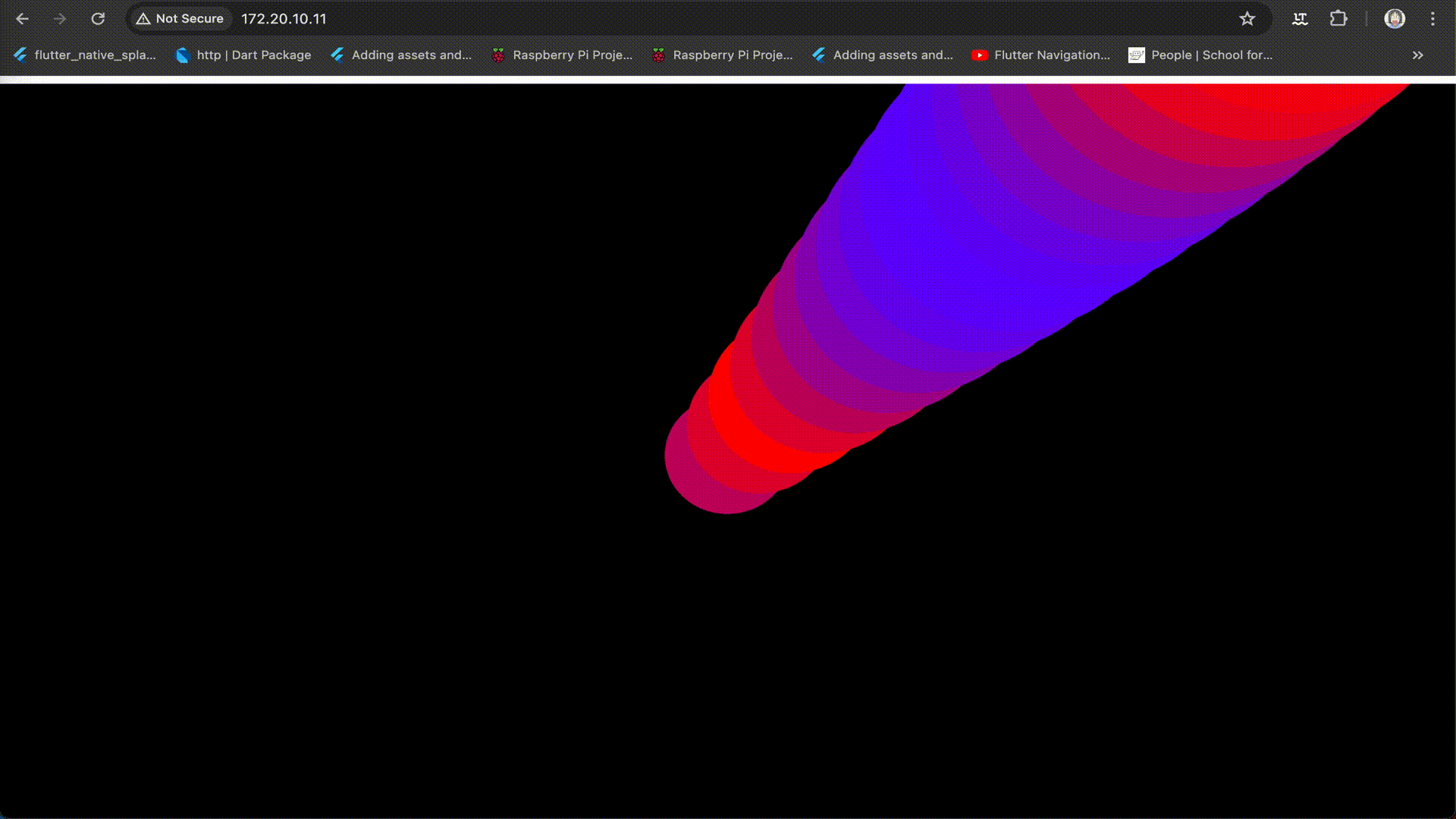Click the reload page icon
1456x819 pixels.
pos(98,18)
